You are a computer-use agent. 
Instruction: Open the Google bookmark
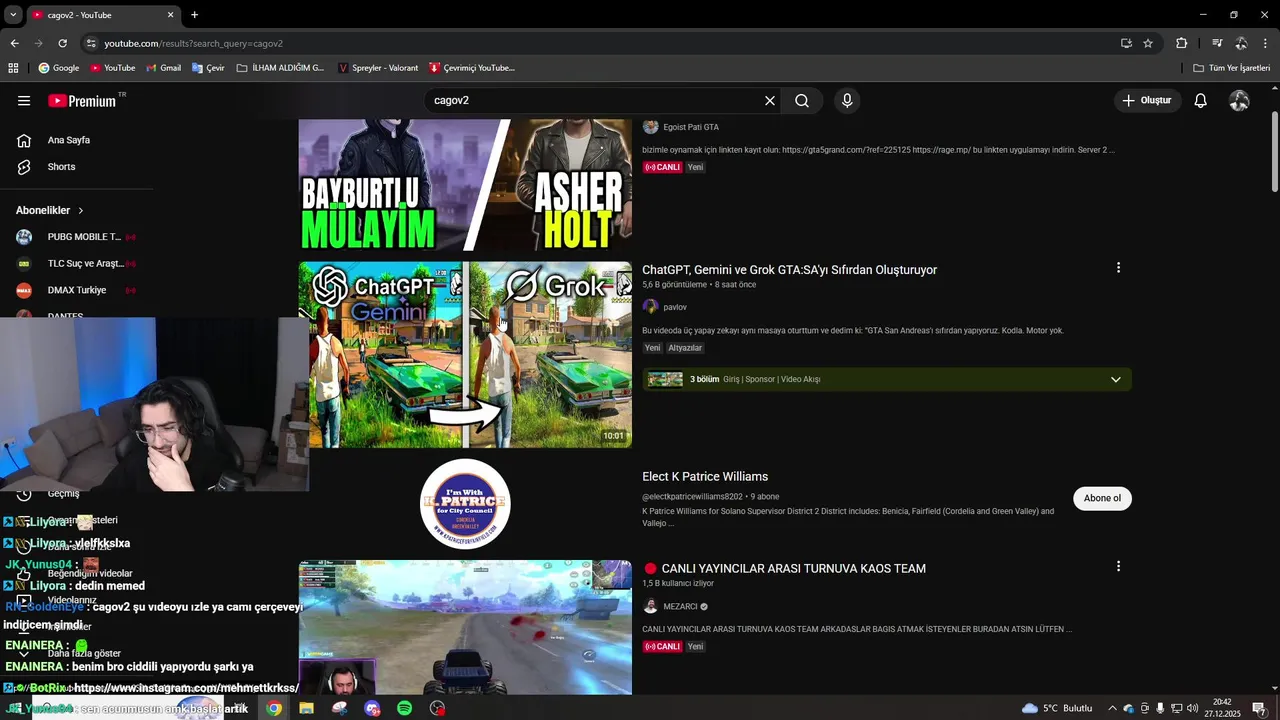pyautogui.click(x=59, y=68)
